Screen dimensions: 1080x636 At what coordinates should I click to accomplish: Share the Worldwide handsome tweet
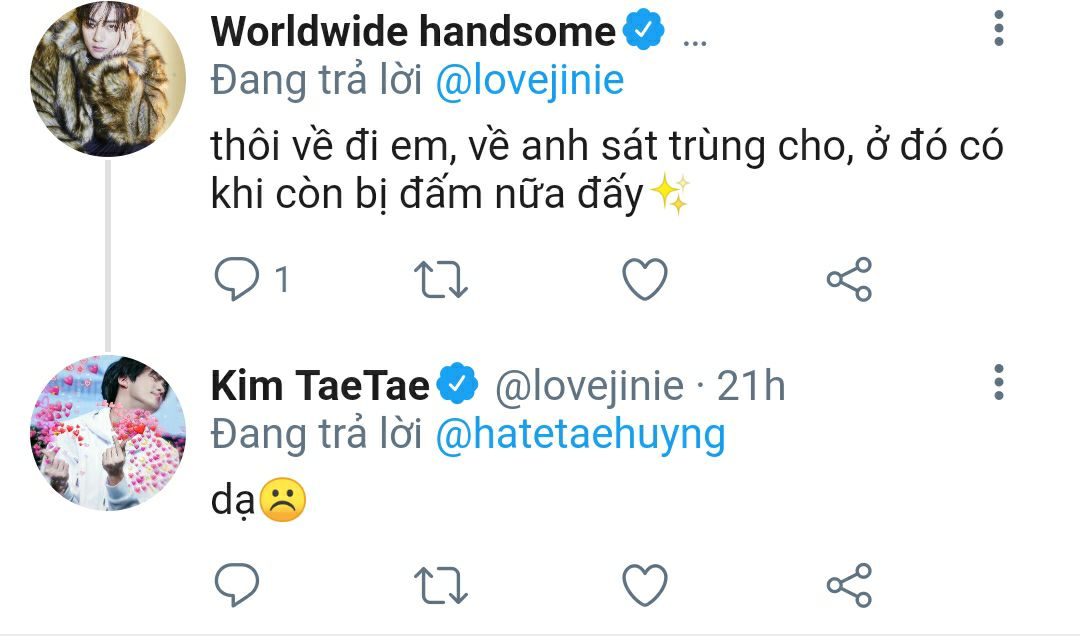(x=849, y=280)
